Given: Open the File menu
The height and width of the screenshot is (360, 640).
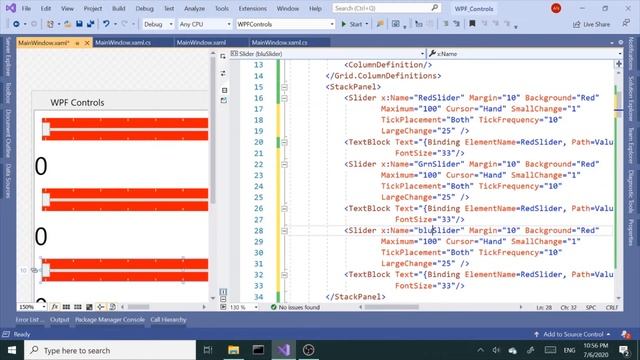Looking at the screenshot, I should point(26,8).
